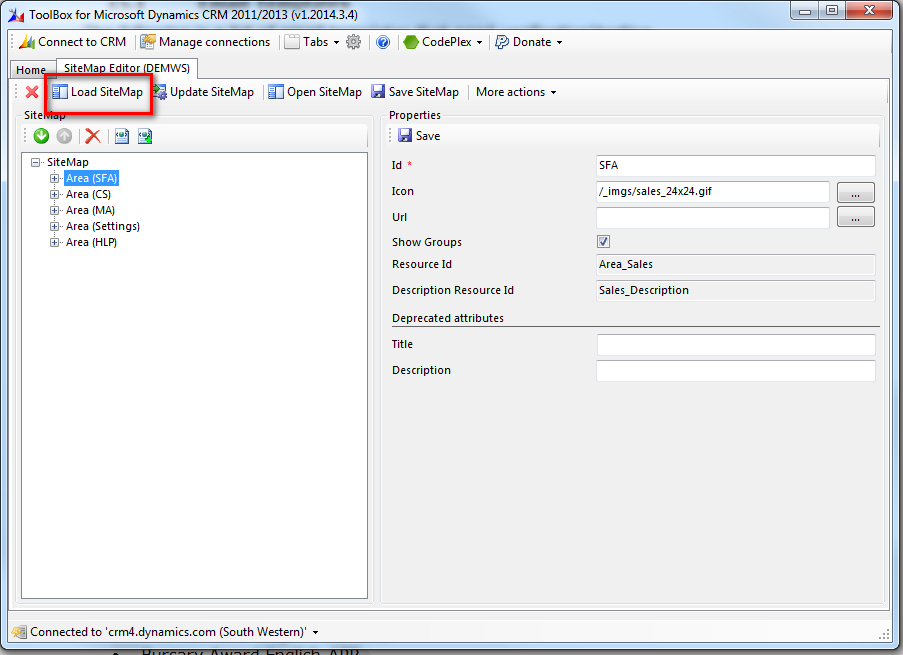
Task: Click the Description input field
Action: click(735, 371)
